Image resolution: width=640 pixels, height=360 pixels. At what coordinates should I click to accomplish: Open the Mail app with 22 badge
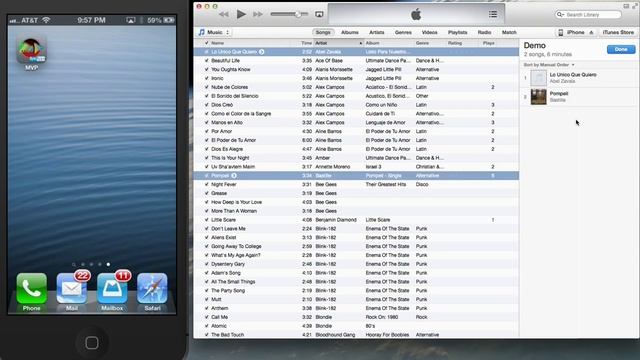[x=71, y=288]
